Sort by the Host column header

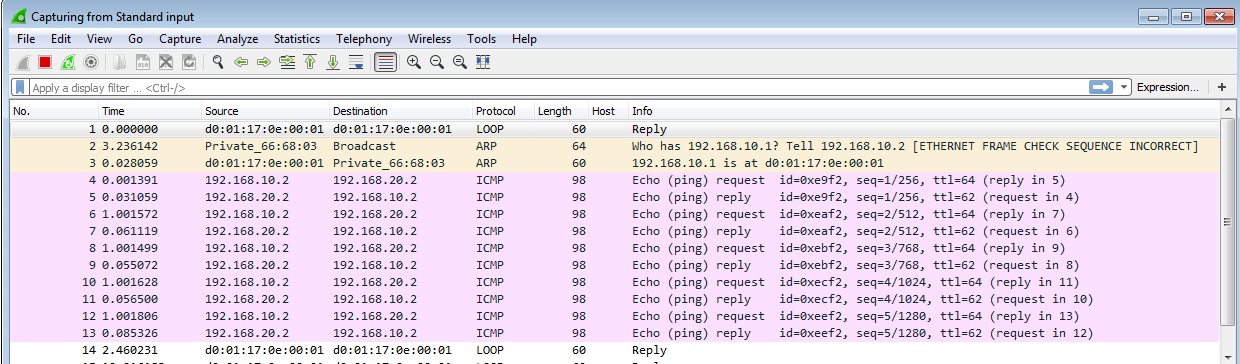pos(608,111)
